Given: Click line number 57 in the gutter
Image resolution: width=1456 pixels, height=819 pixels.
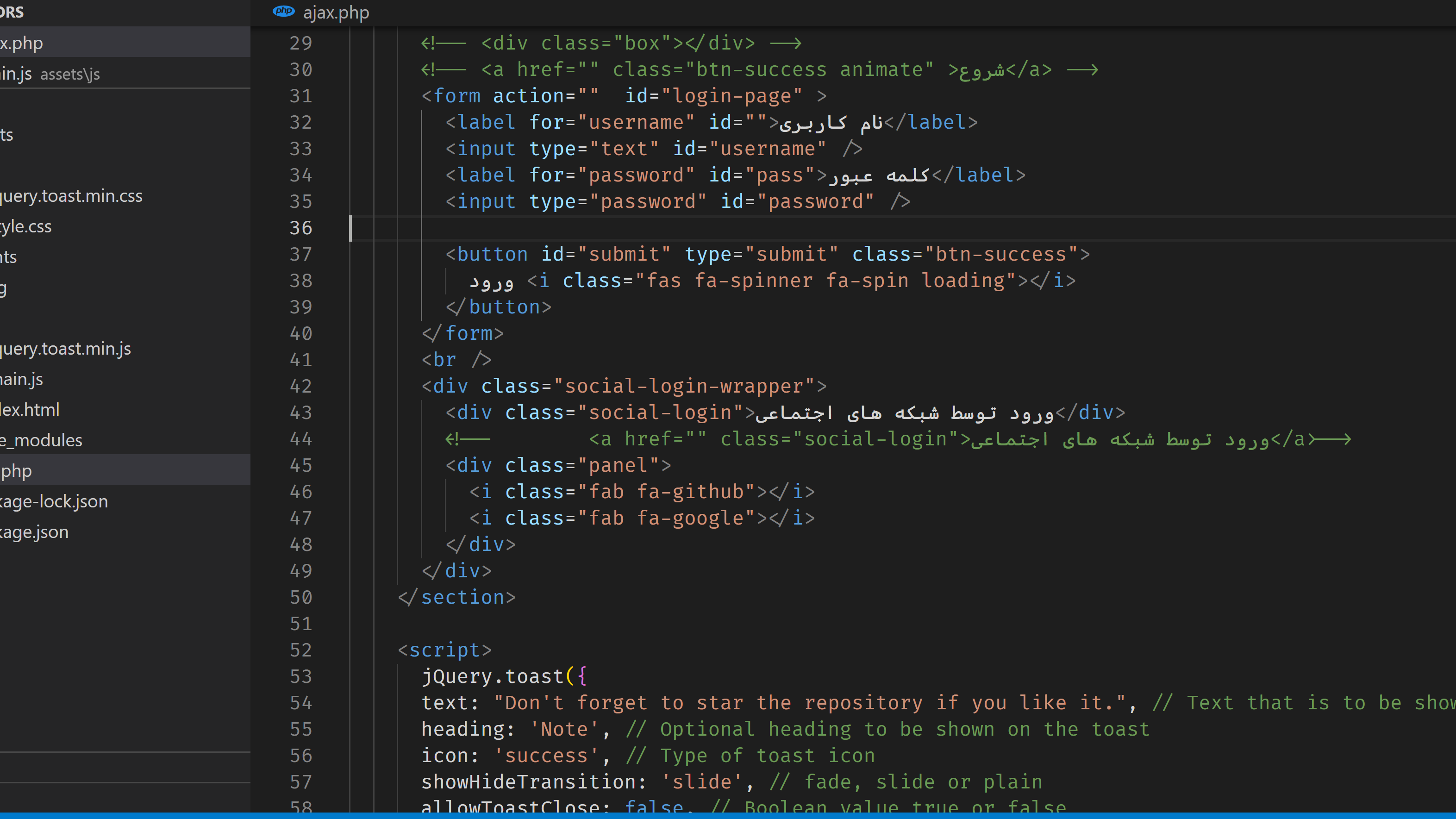Looking at the screenshot, I should click(301, 781).
